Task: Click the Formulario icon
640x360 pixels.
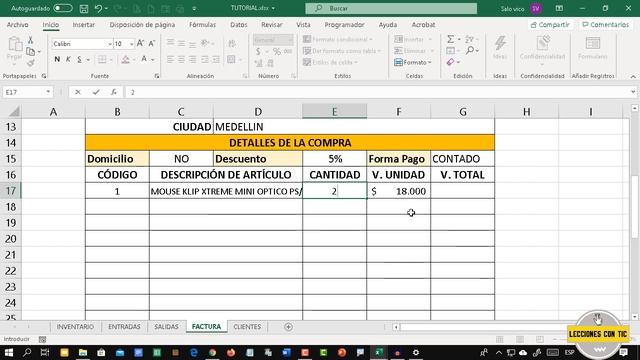Action: click(x=593, y=43)
